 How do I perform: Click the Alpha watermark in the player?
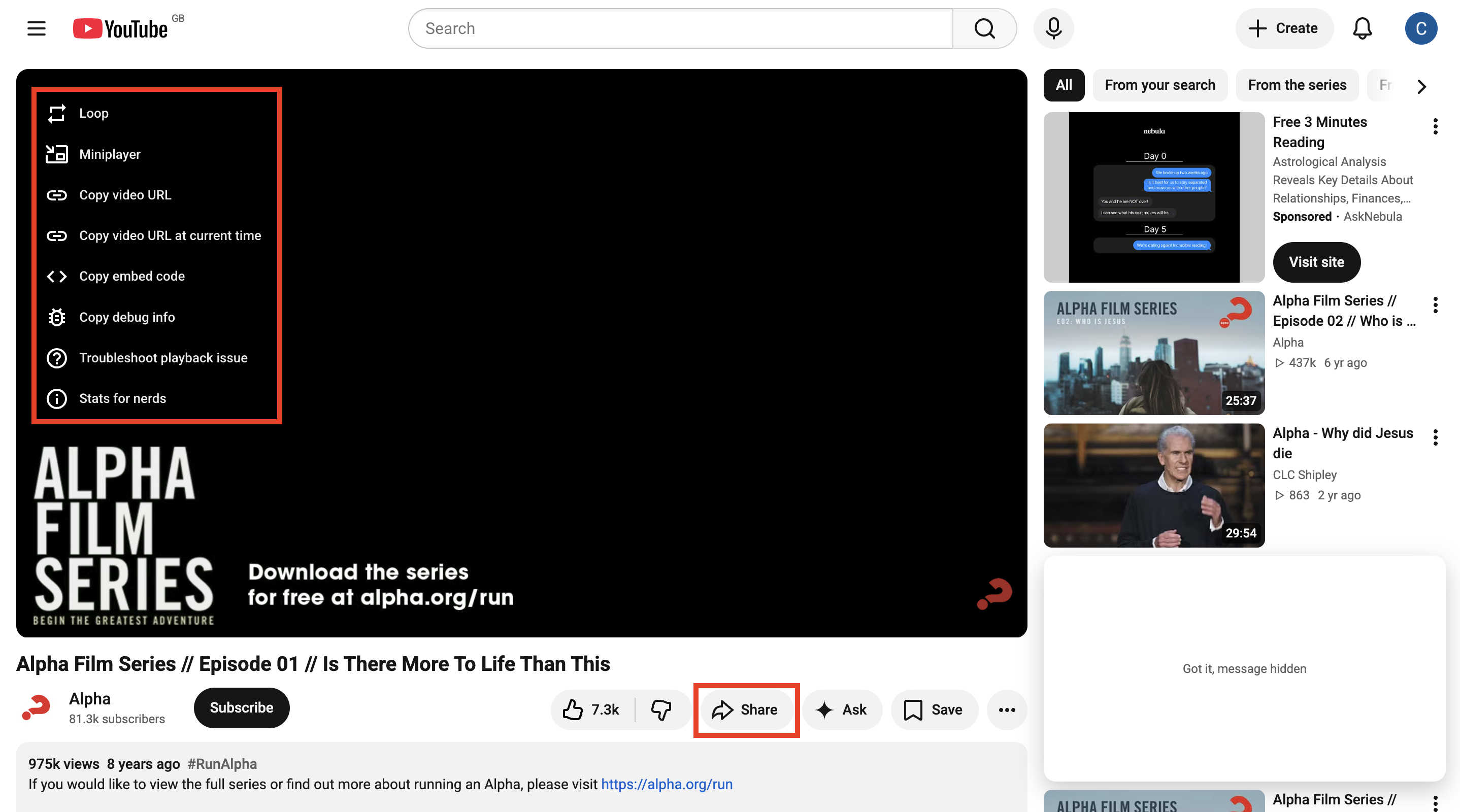tap(994, 593)
